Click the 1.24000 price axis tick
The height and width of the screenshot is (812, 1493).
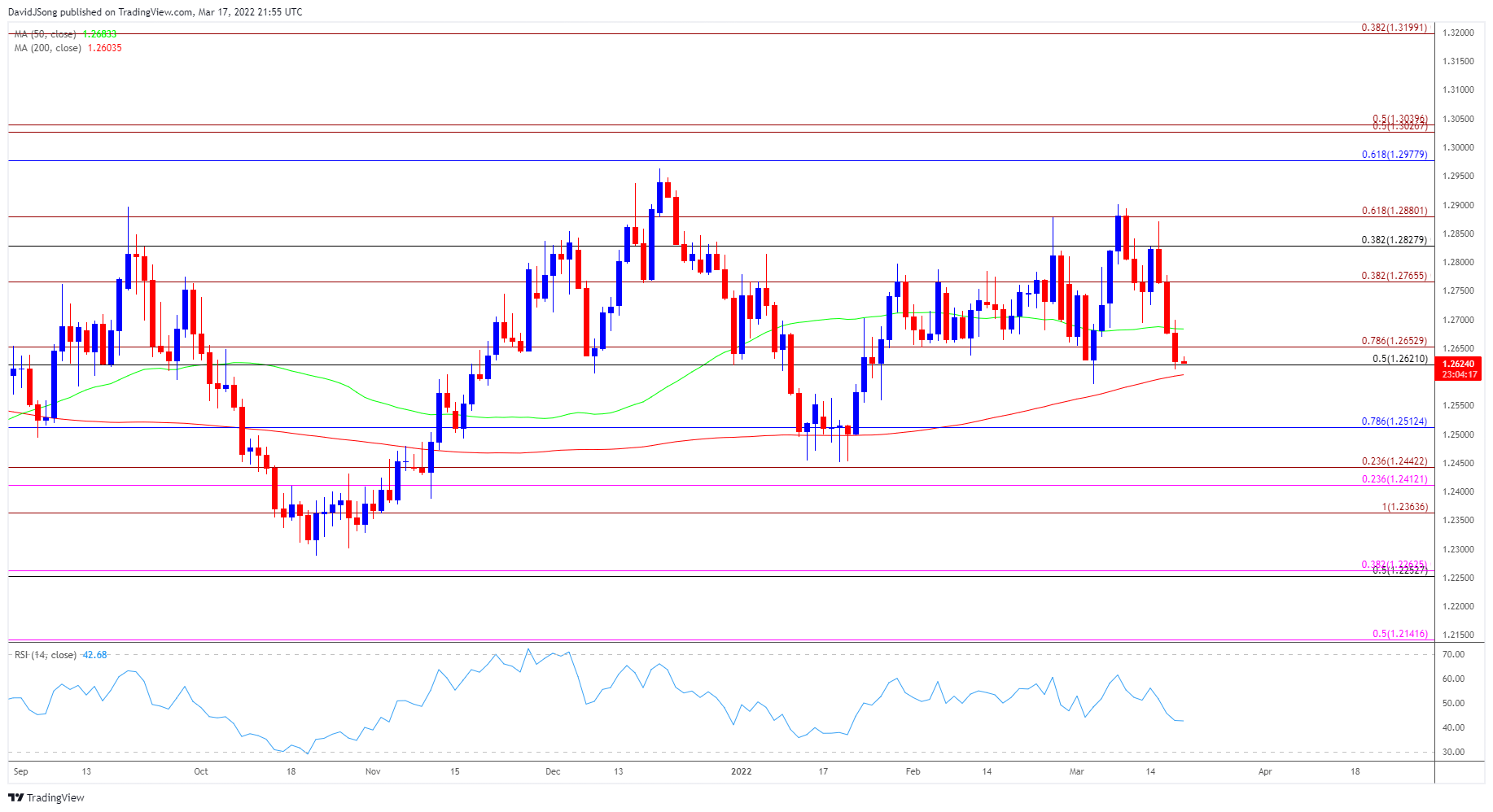coord(1458,491)
